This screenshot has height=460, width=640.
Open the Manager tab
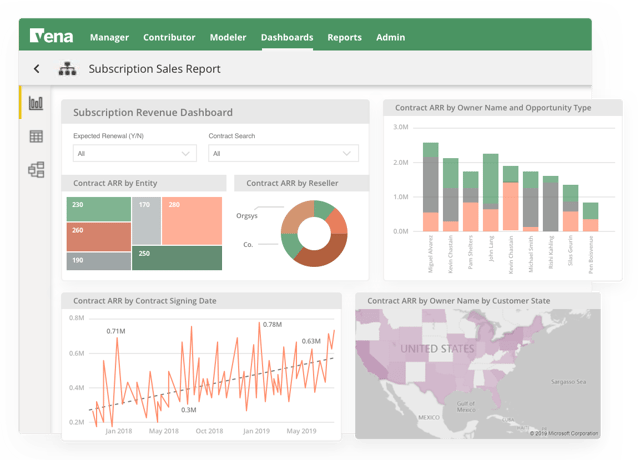(x=109, y=38)
